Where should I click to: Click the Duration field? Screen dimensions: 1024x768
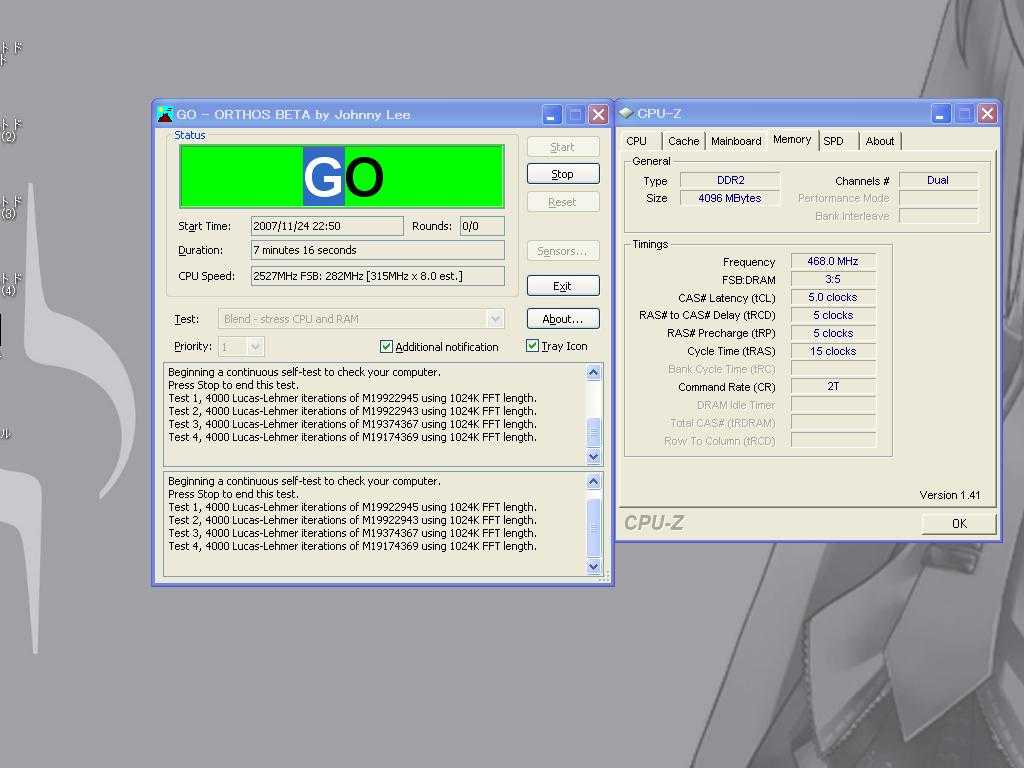pos(377,250)
